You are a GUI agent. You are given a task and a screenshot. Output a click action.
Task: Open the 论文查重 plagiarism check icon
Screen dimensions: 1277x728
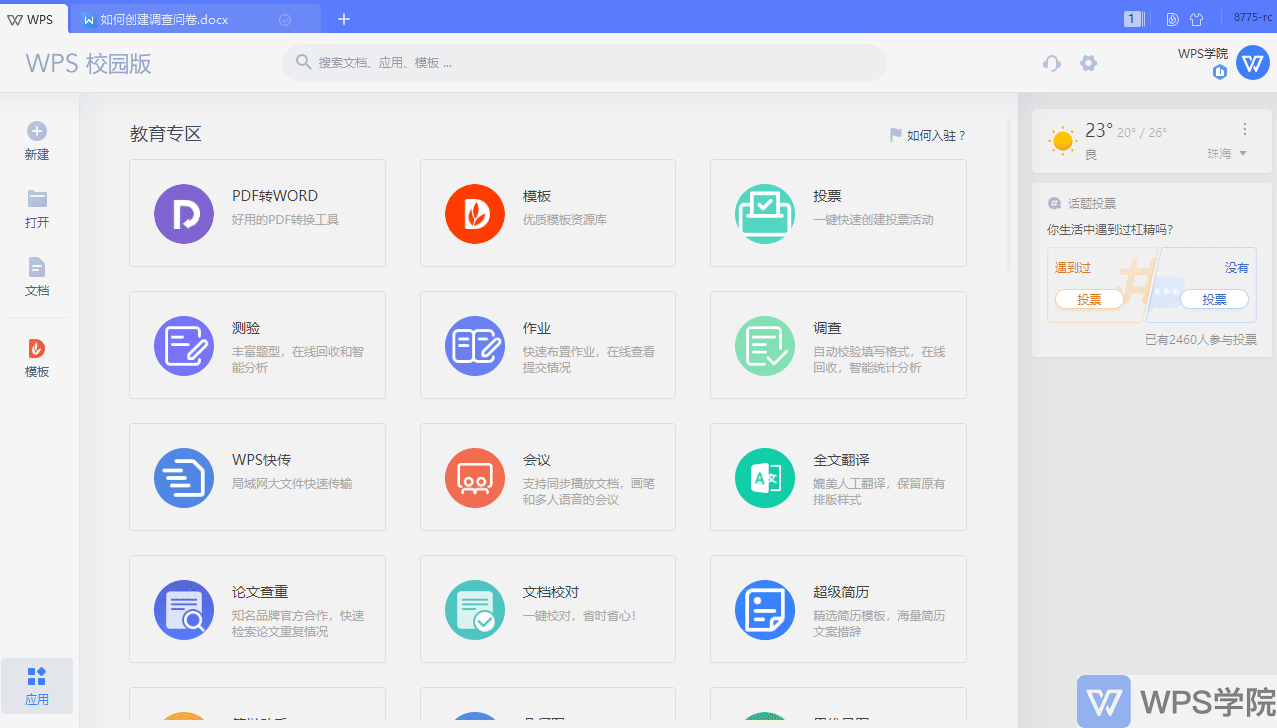point(184,610)
